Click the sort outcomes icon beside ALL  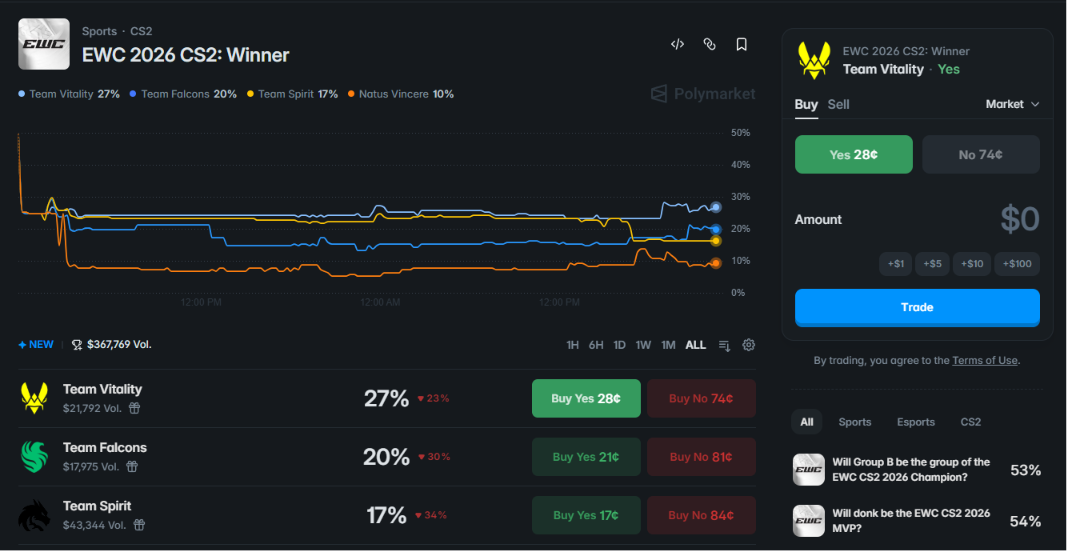click(724, 345)
